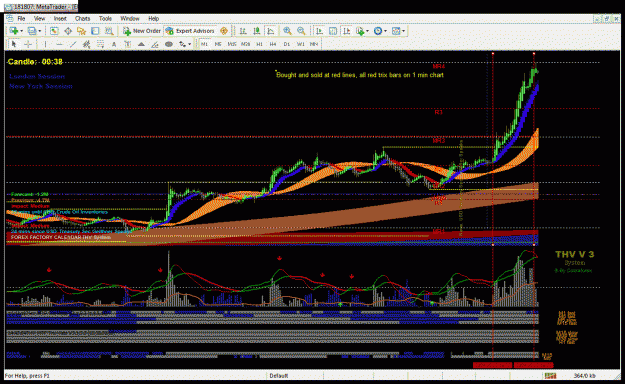This screenshot has height=384, width=625.
Task: Toggle the Terminal panel icon
Action: click(95, 31)
